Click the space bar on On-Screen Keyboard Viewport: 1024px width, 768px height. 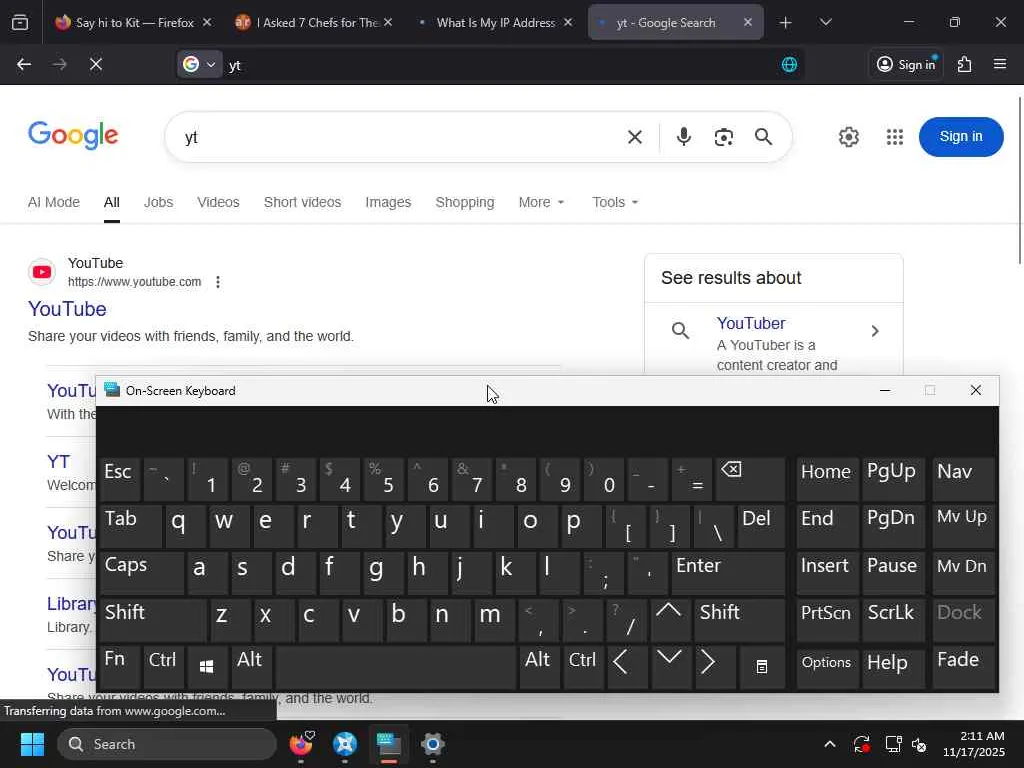(395, 667)
